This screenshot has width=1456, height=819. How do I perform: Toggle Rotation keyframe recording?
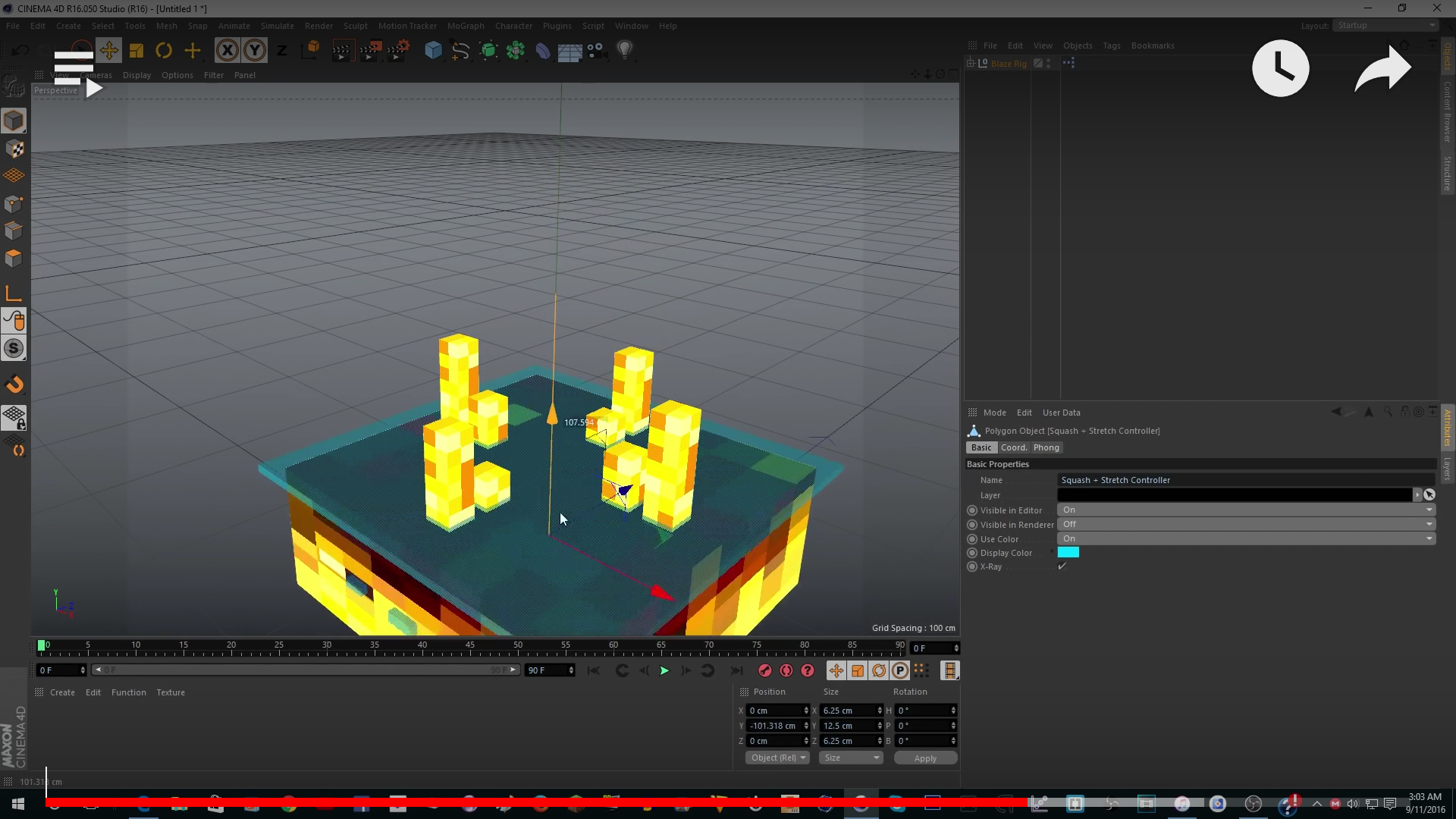pos(878,670)
